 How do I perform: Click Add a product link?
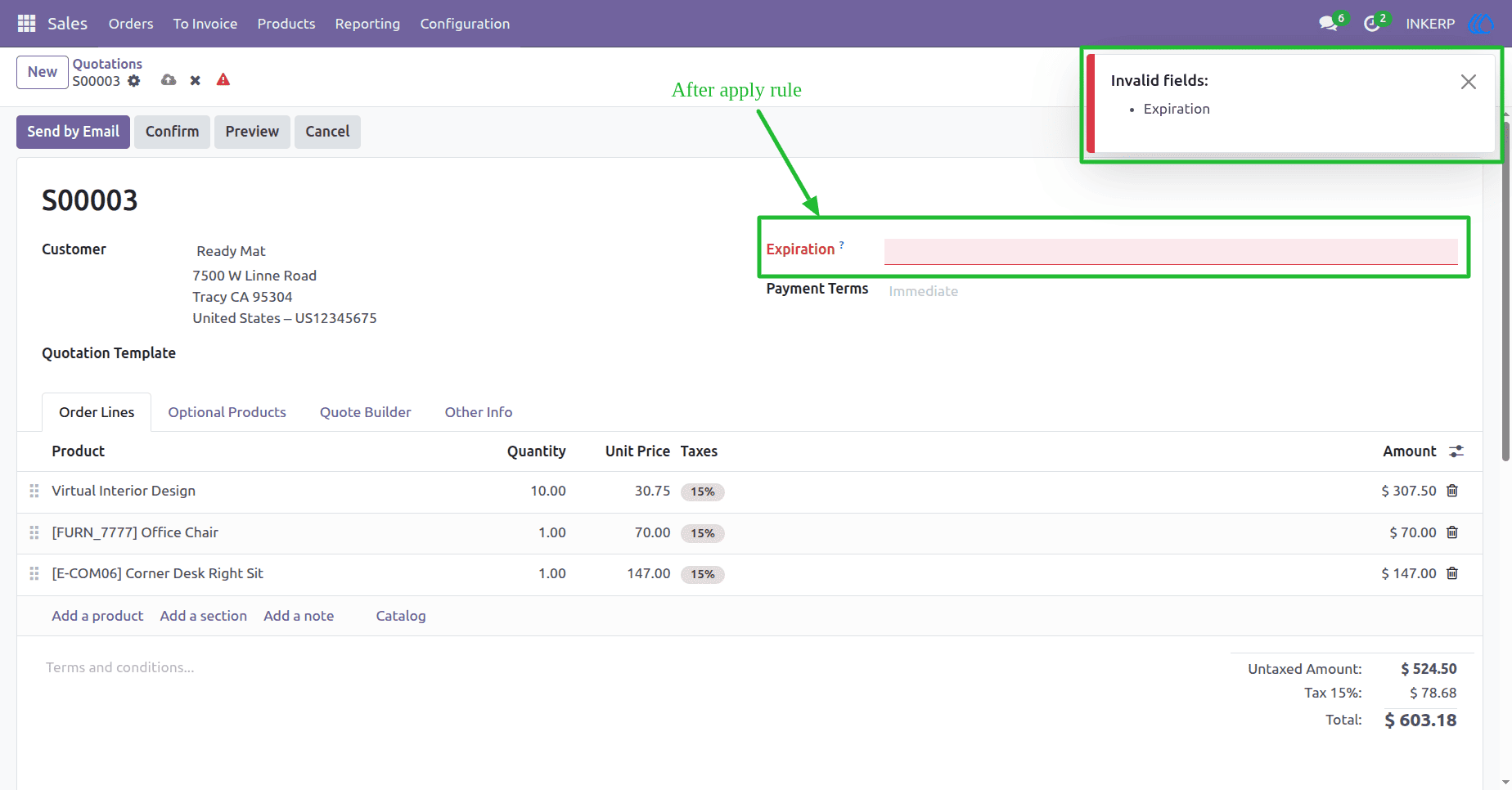[x=97, y=616]
